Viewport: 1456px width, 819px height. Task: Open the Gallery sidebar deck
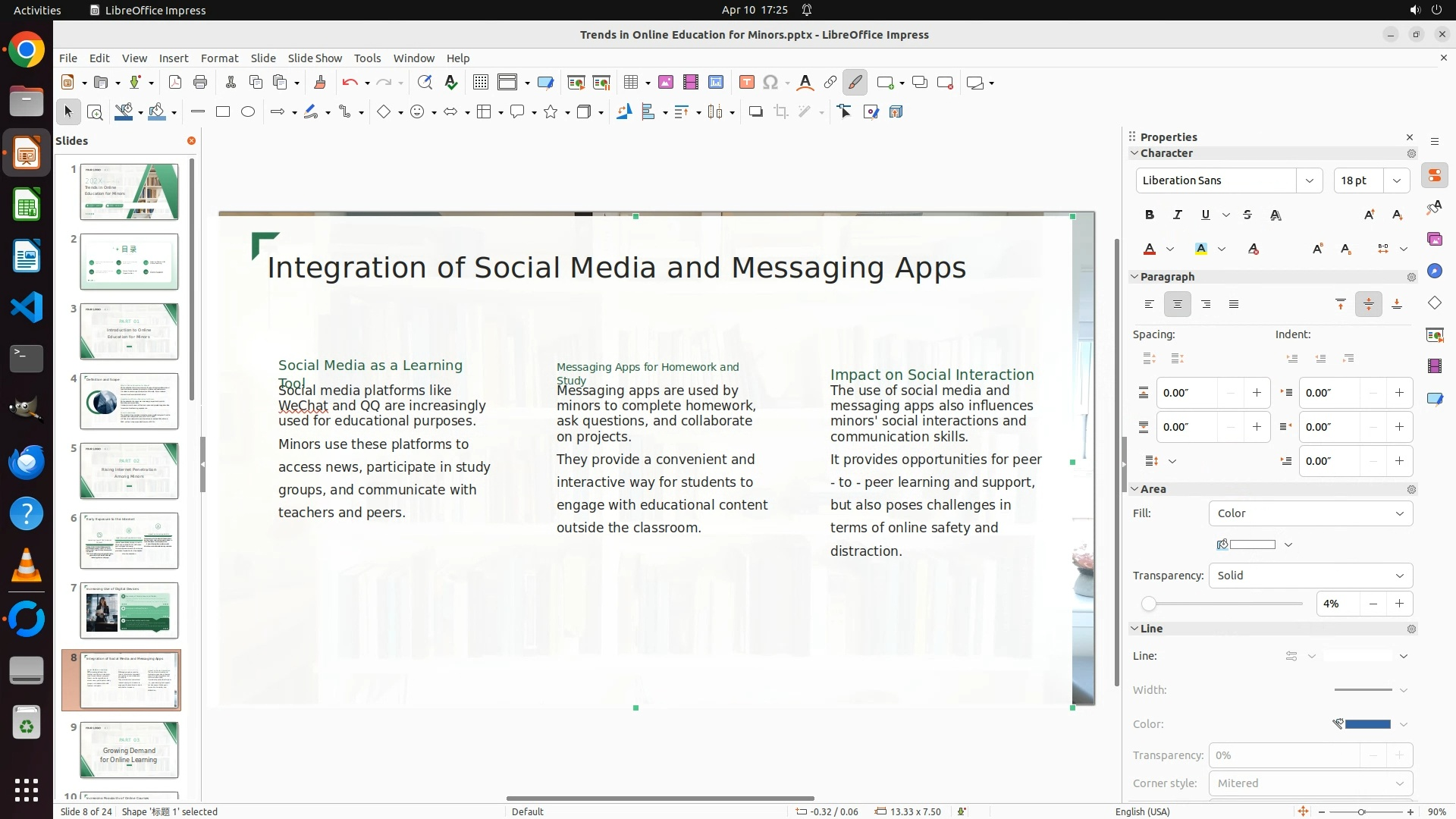point(1434,240)
